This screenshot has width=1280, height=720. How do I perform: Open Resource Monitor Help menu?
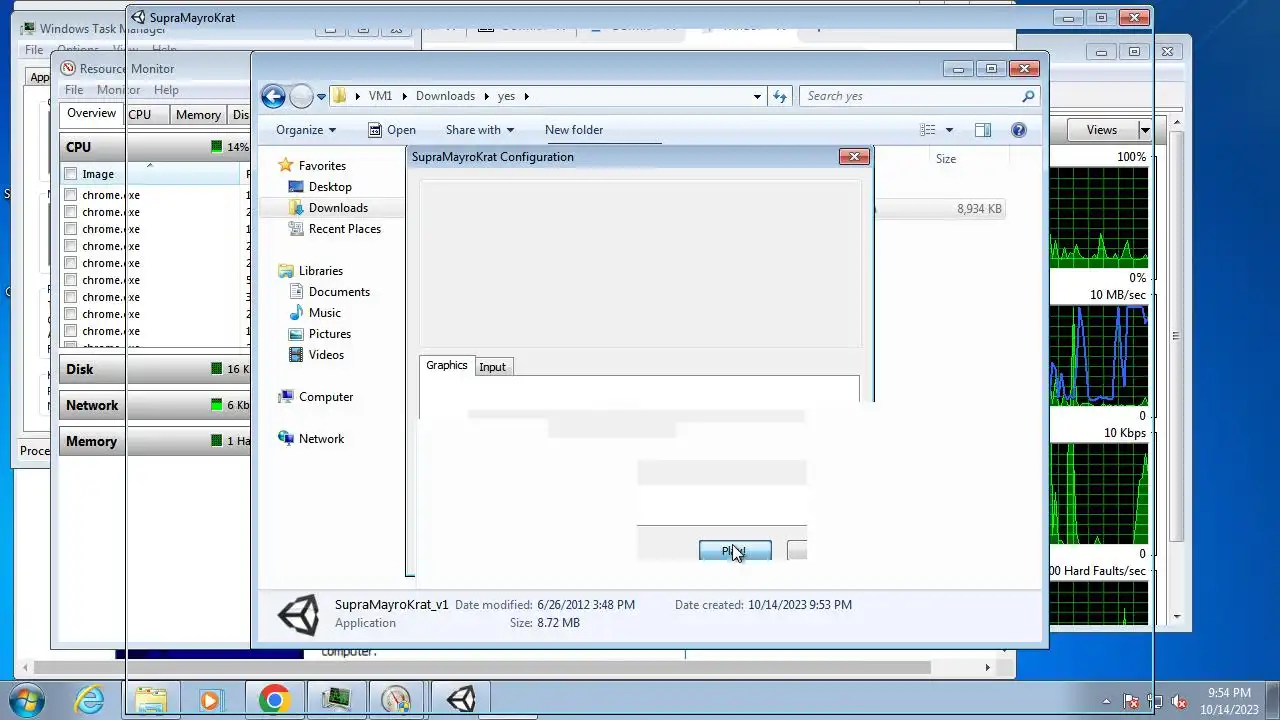click(166, 90)
